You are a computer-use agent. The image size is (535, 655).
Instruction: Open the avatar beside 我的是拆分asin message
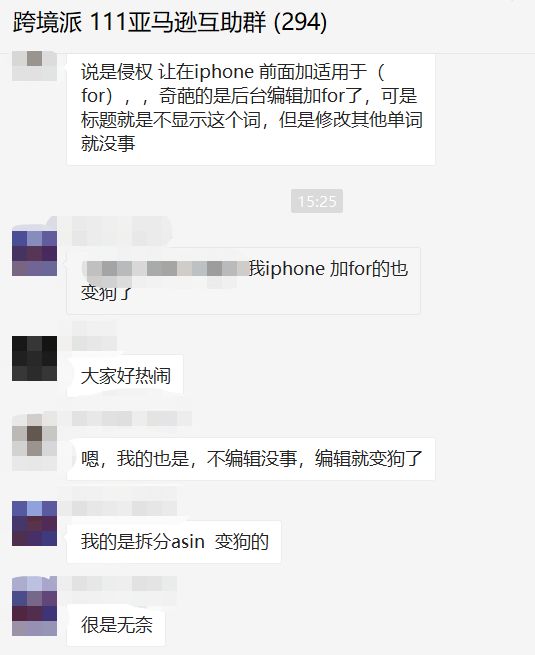pyautogui.click(x=34, y=524)
